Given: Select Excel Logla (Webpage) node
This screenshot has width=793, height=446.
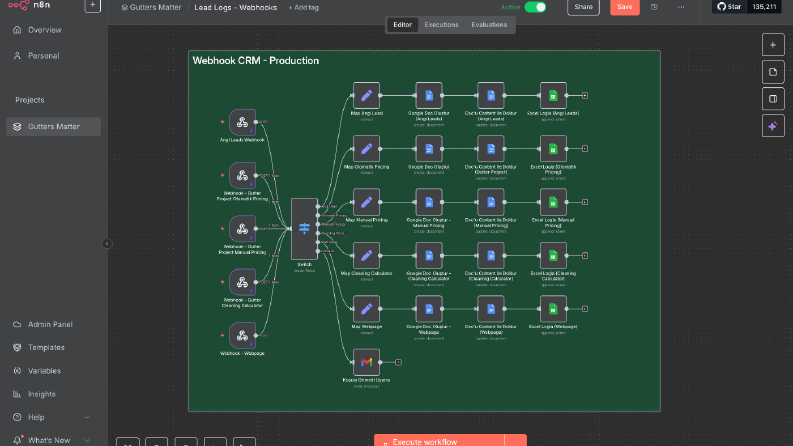Looking at the screenshot, I should (x=553, y=309).
